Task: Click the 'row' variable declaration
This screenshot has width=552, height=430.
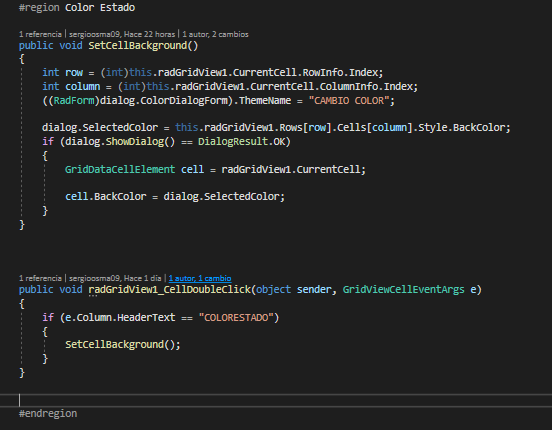Action: (74, 73)
